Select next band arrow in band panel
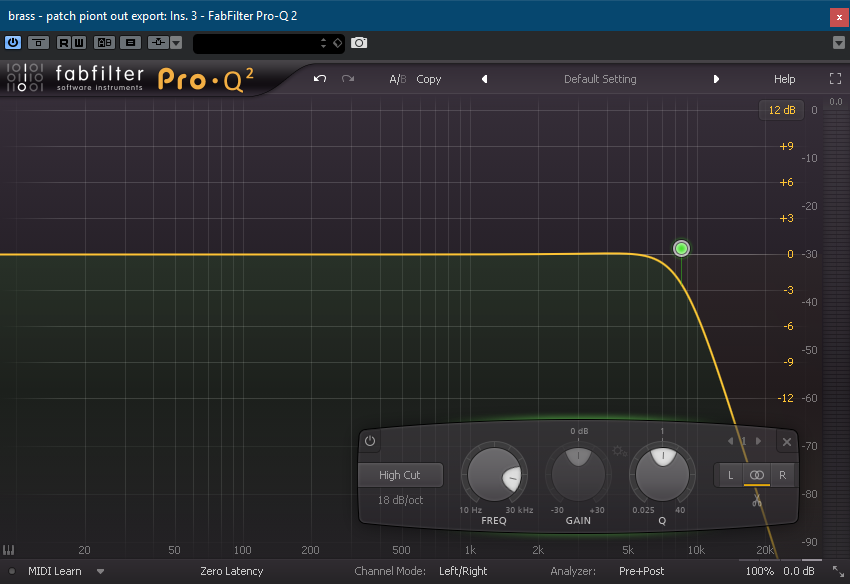The height and width of the screenshot is (584, 850). [758, 441]
